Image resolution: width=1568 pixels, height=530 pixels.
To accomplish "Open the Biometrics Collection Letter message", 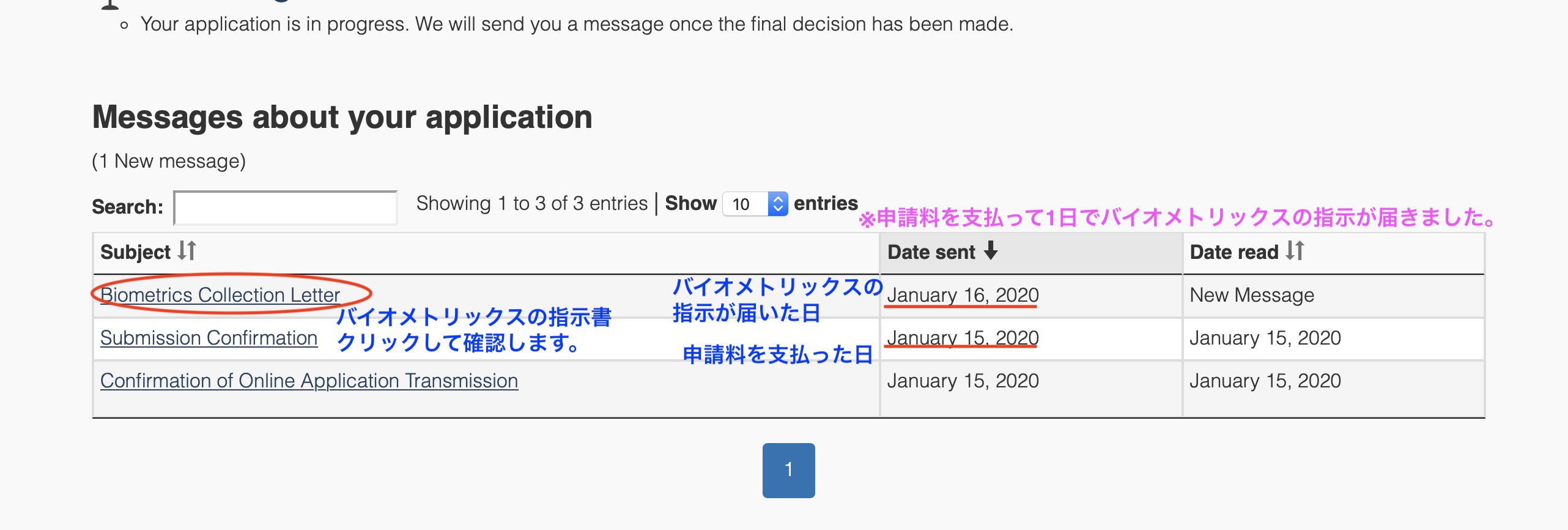I will pos(220,295).
